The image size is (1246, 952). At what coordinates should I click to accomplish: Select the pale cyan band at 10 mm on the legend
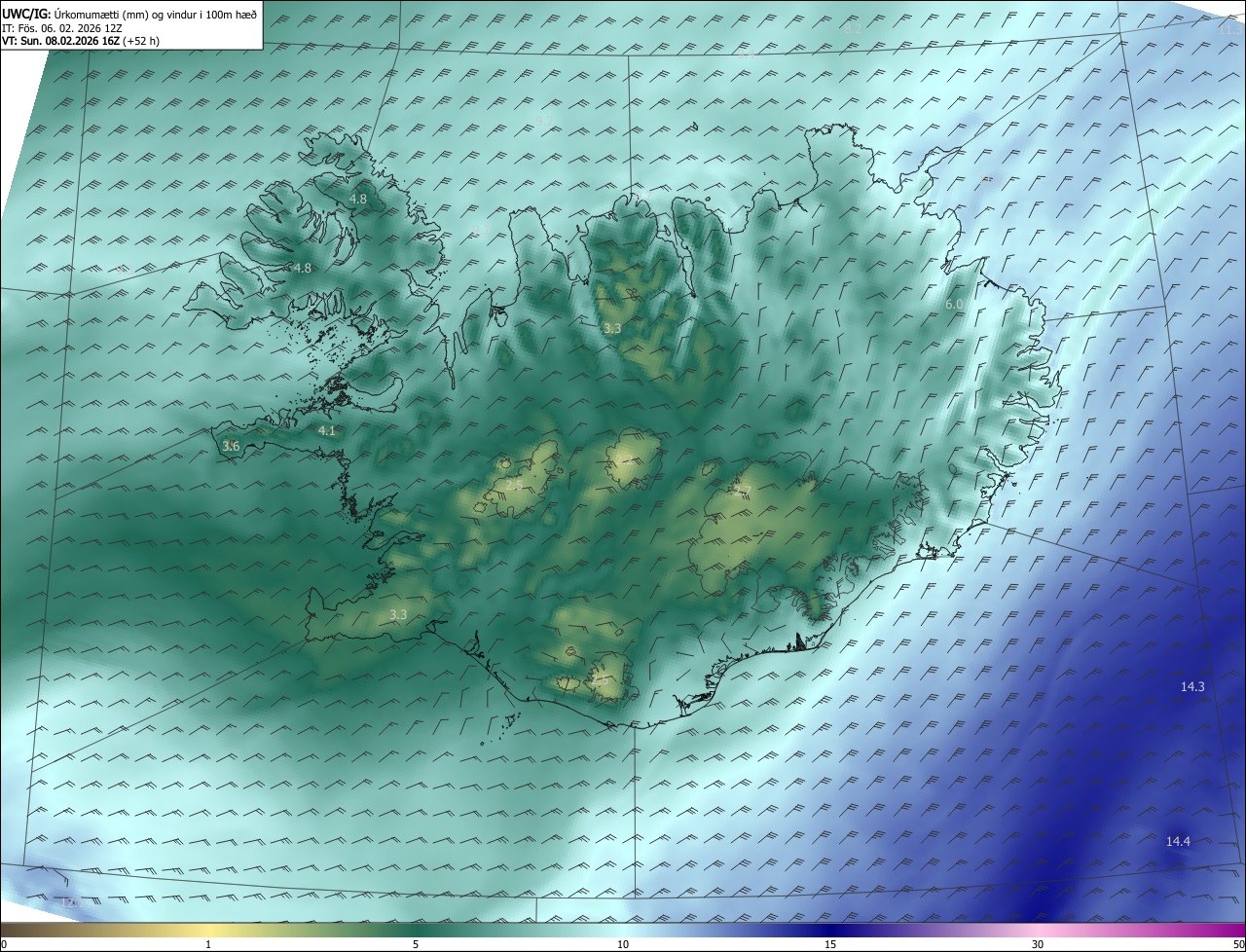[623, 930]
